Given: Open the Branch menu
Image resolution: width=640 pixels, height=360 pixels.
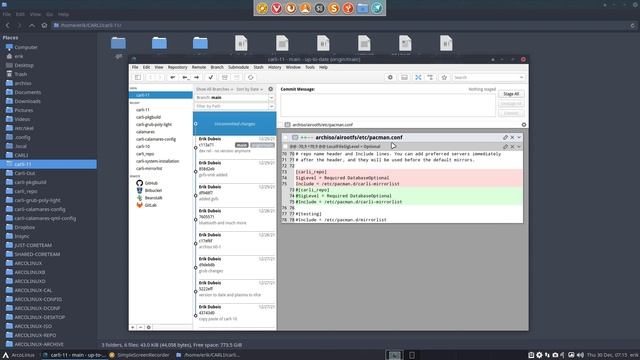Looking at the screenshot, I should click(x=217, y=67).
